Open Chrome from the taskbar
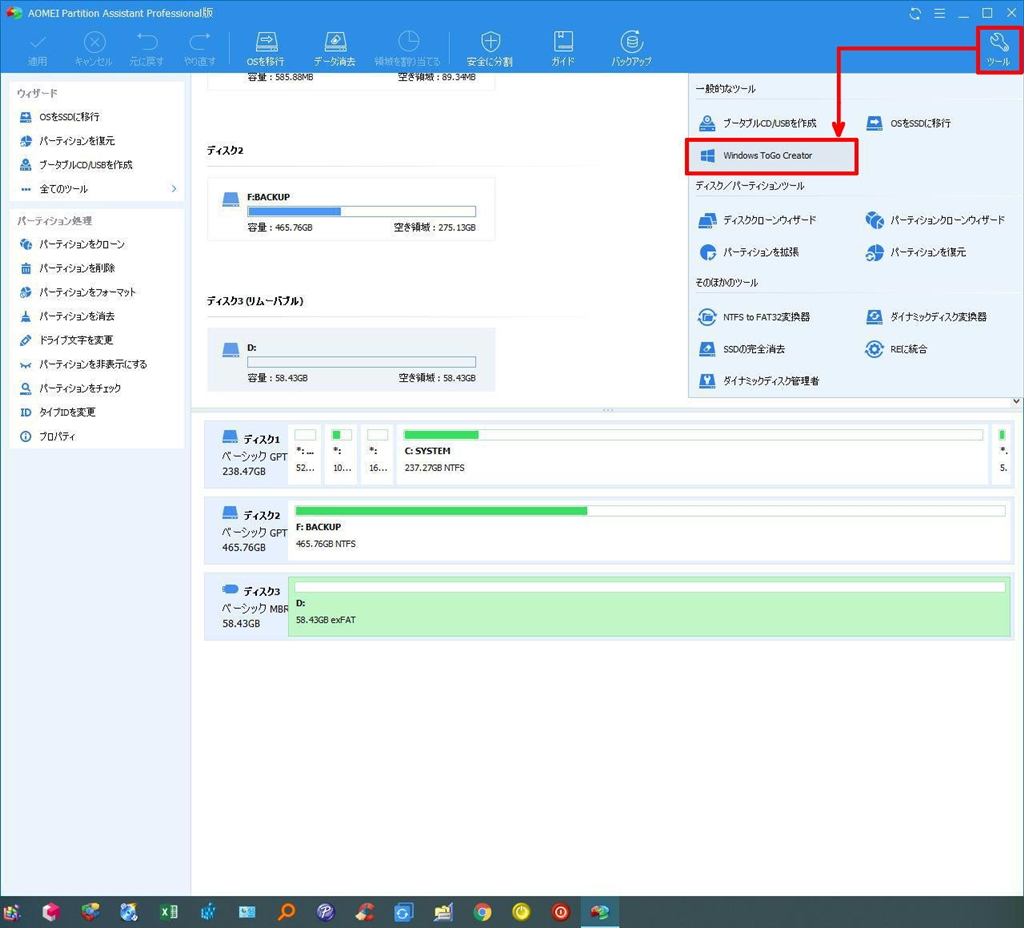Viewport: 1024px width, 928px height. [482, 912]
